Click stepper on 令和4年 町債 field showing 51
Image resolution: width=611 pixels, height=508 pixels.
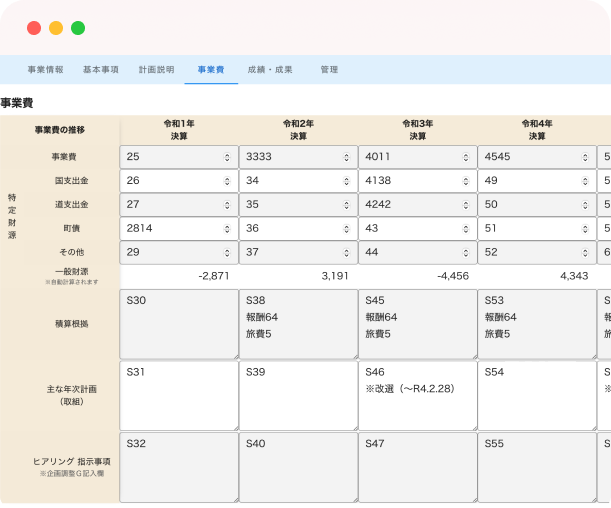(586, 229)
